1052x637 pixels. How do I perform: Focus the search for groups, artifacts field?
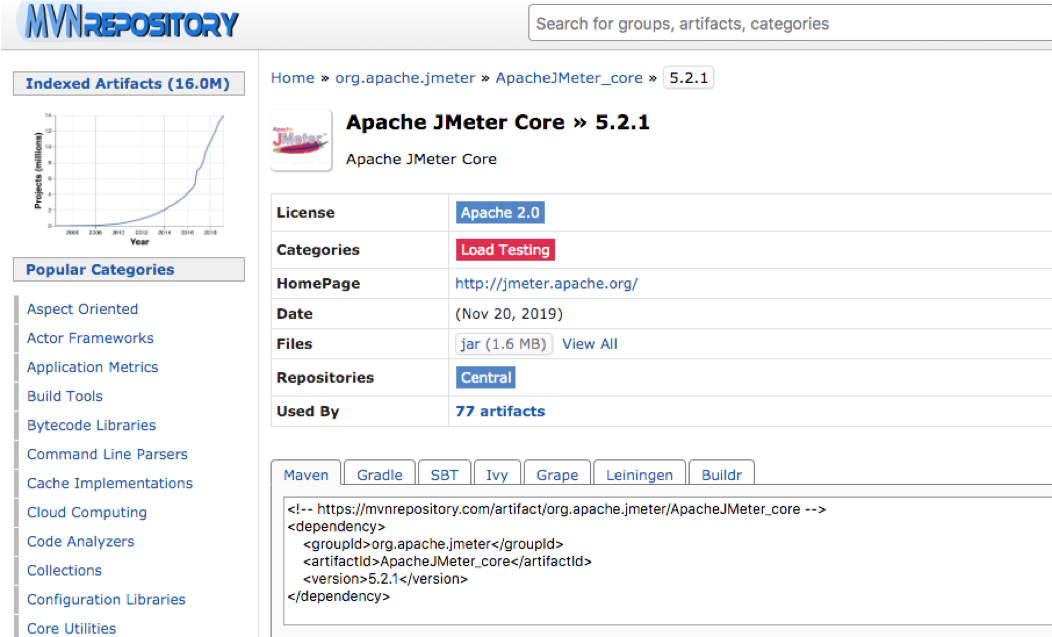(x=790, y=23)
